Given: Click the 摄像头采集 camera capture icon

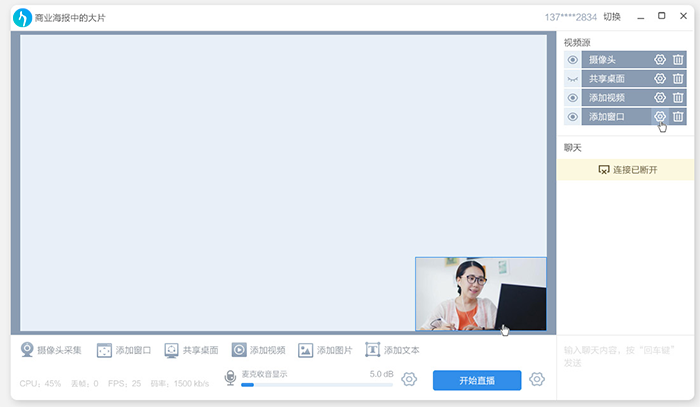Looking at the screenshot, I should pyautogui.click(x=28, y=350).
